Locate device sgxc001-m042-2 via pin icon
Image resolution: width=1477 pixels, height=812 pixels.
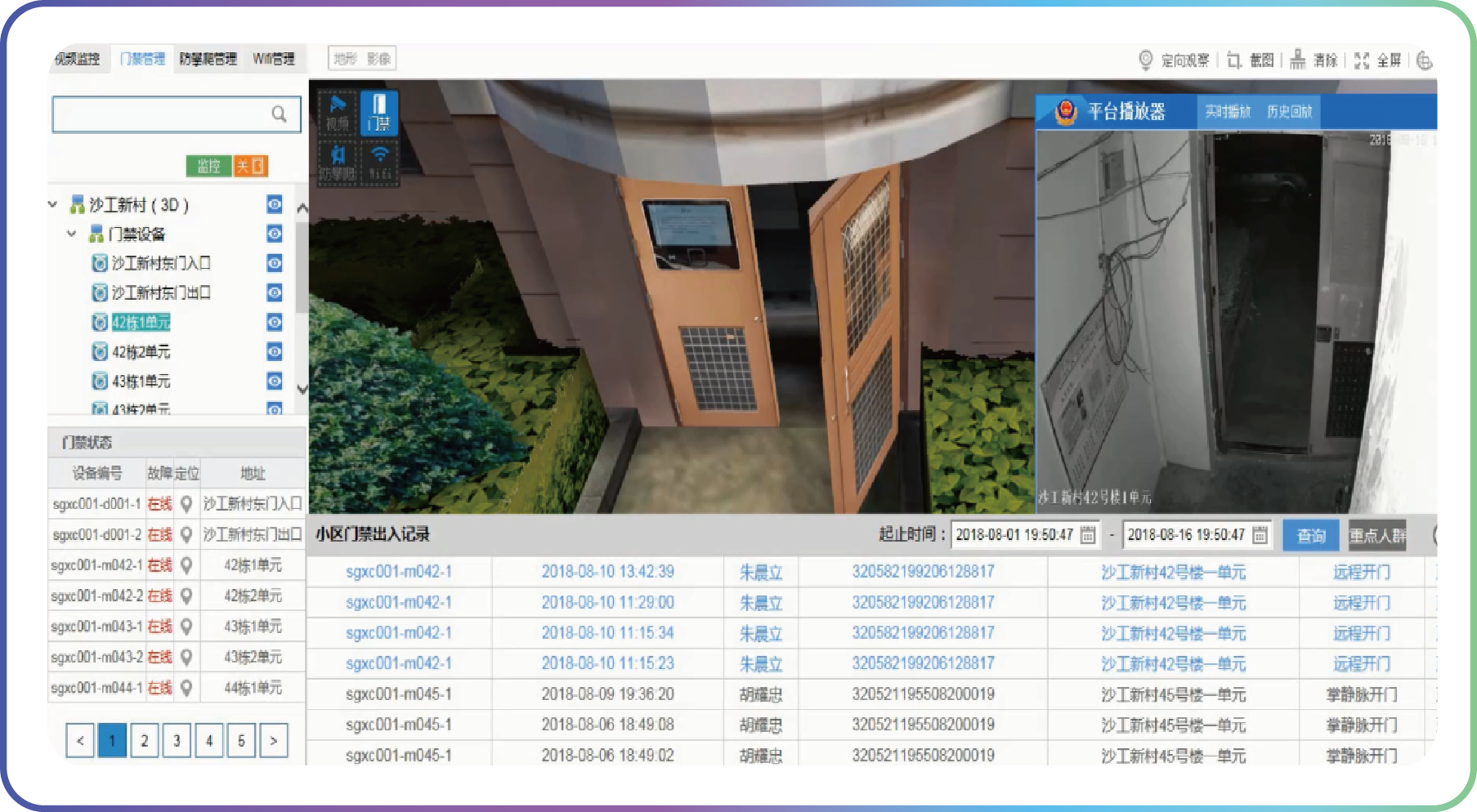click(186, 596)
